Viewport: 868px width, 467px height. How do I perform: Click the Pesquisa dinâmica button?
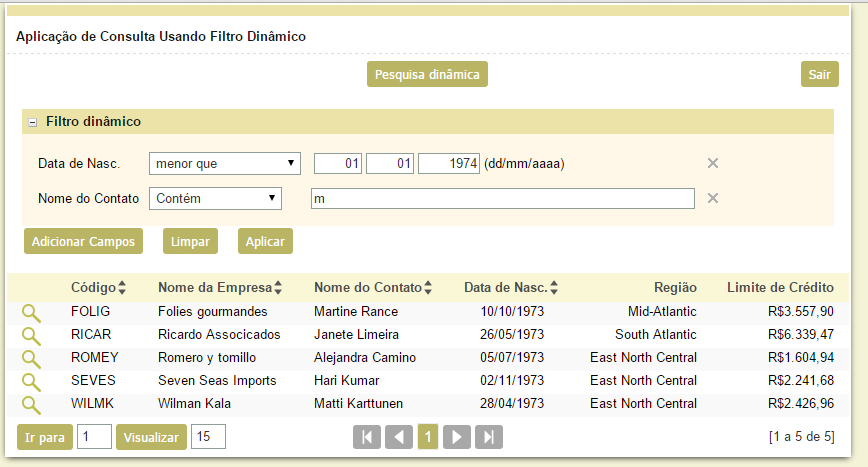click(x=427, y=75)
